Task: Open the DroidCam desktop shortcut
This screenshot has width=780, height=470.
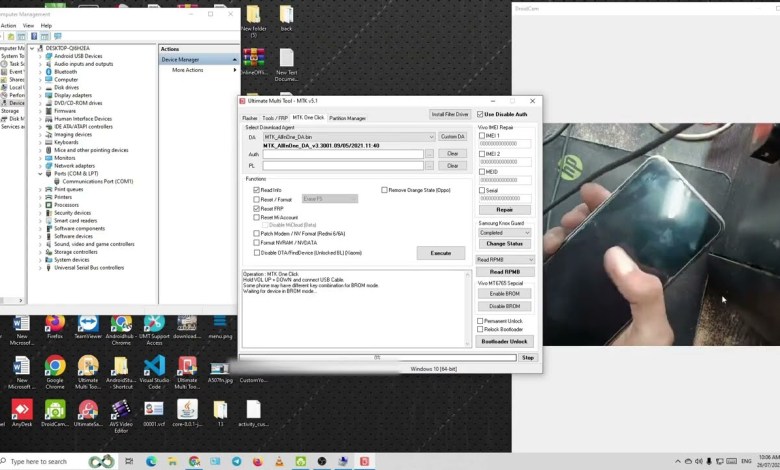Action: (x=55, y=413)
